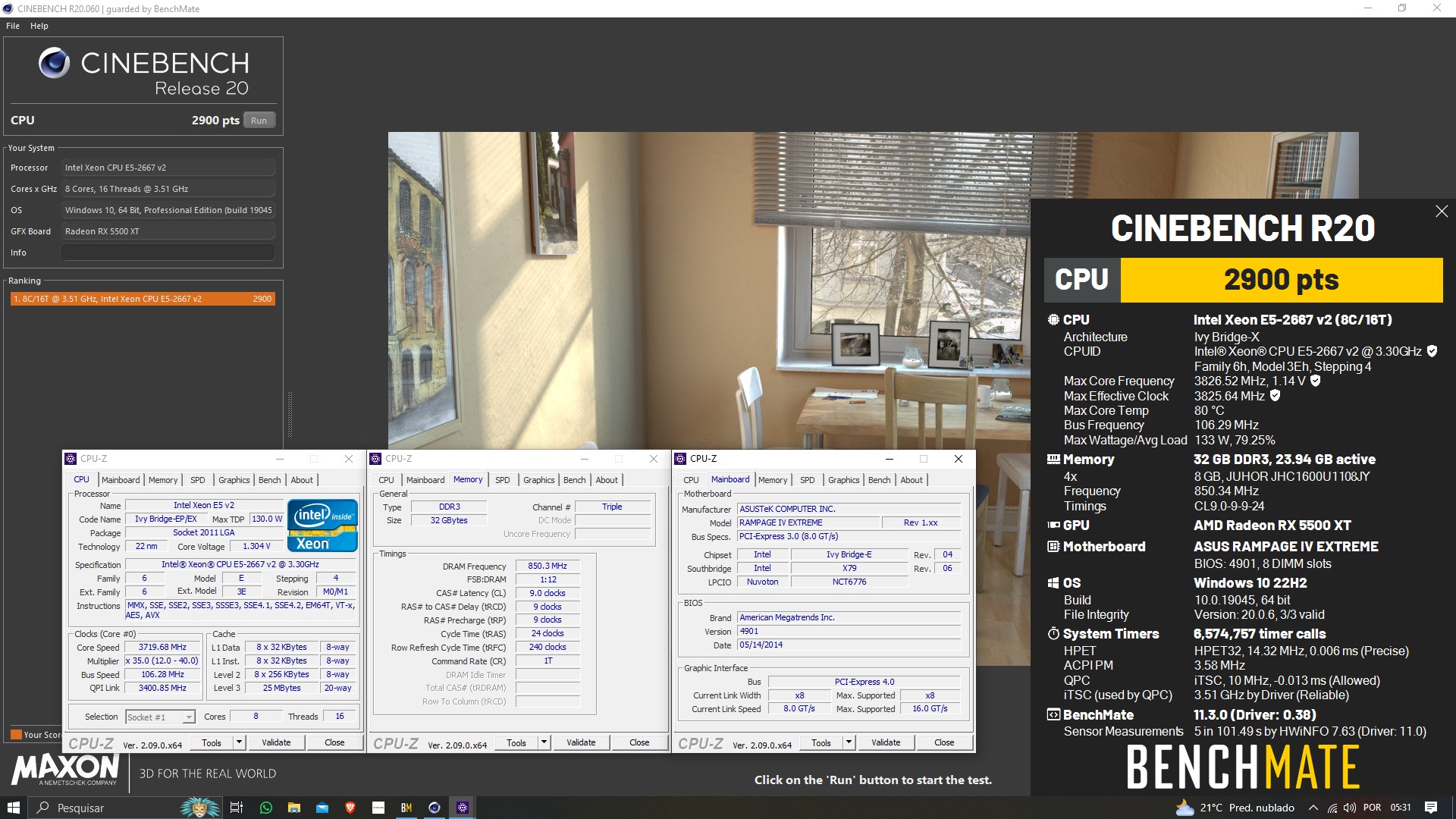Click the taskbar clock 05:31
The height and width of the screenshot is (819, 1456).
point(1401,808)
